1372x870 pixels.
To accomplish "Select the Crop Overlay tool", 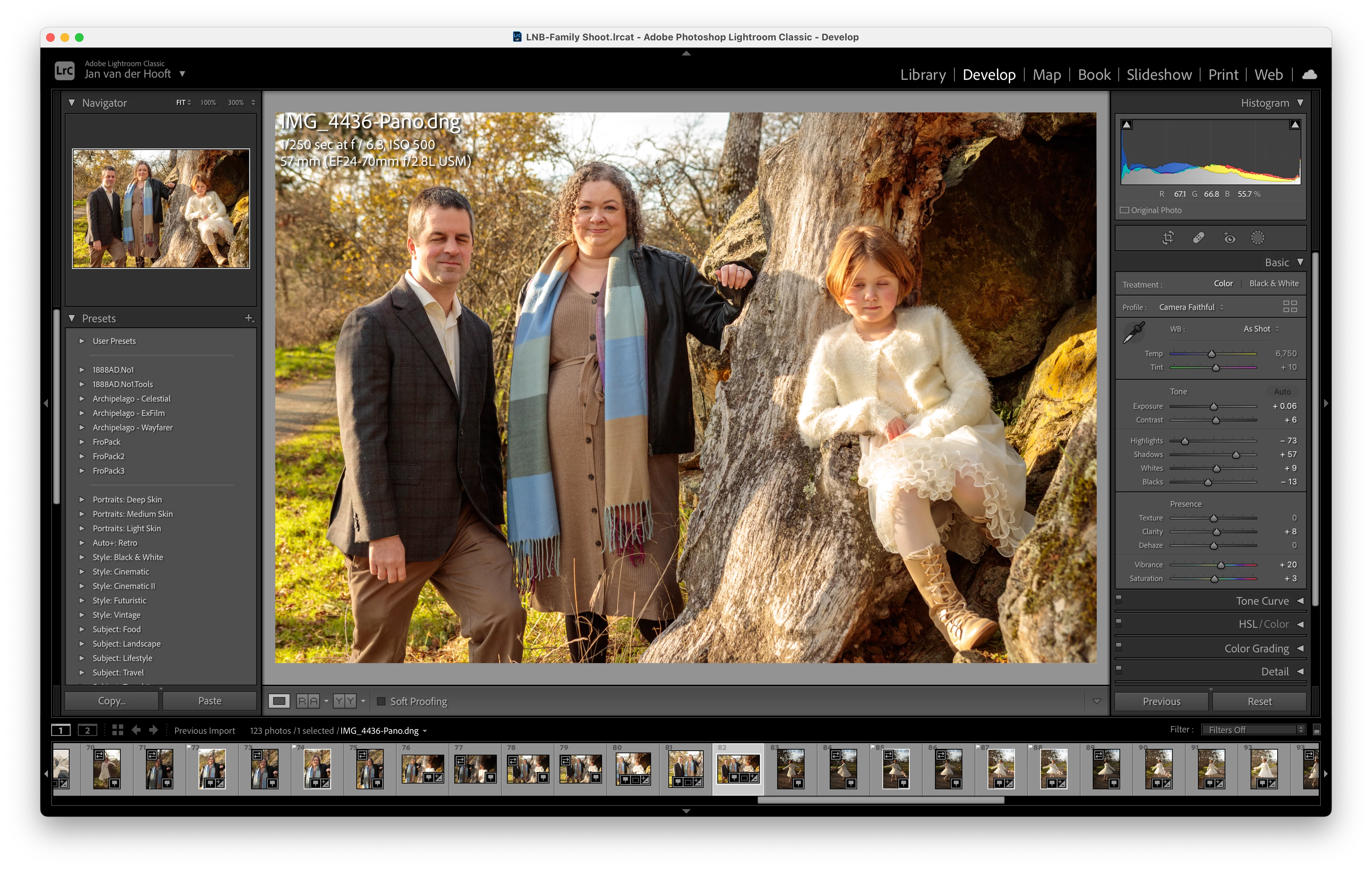I will coord(1168,238).
